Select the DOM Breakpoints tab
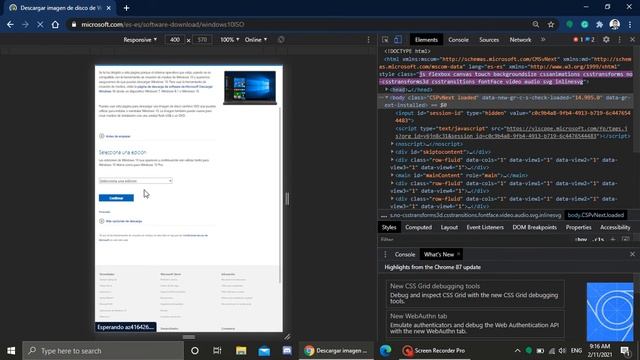640x360 pixels. coord(535,227)
